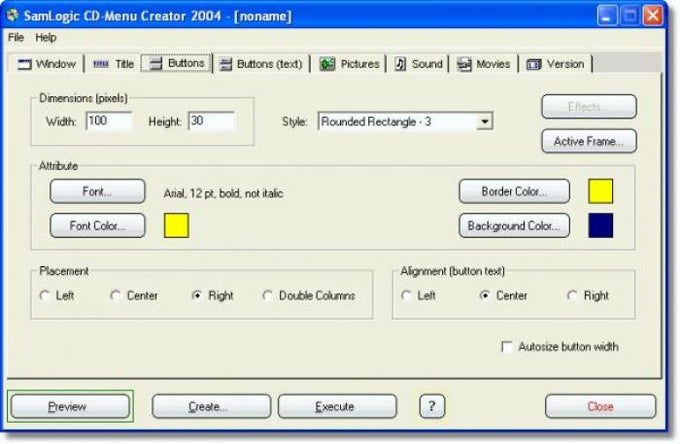Click the Movies tab film icon
Viewport: 680px width, 444px height.
464,64
